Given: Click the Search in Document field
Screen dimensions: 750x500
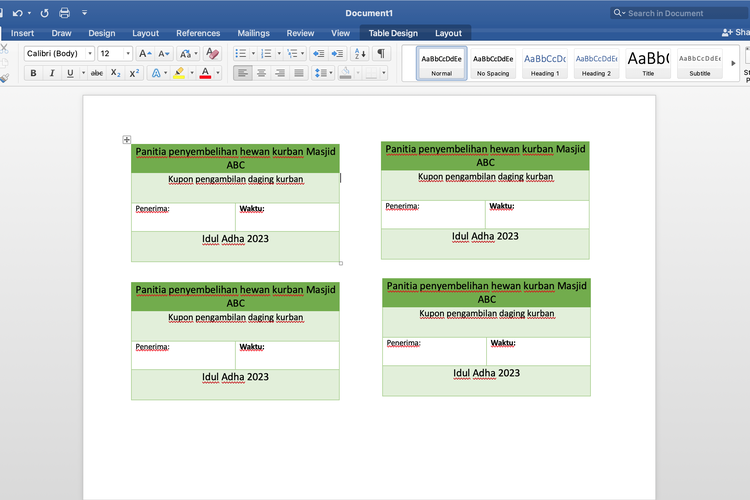Looking at the screenshot, I should pos(679,13).
